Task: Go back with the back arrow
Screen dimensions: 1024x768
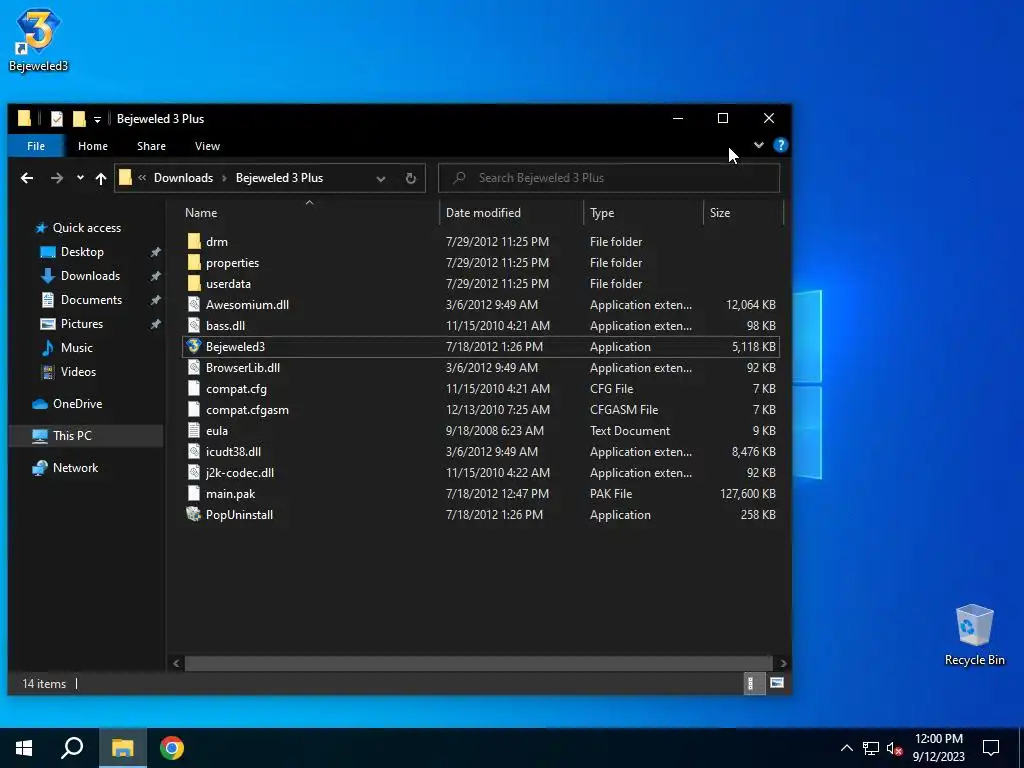Action: 27,178
